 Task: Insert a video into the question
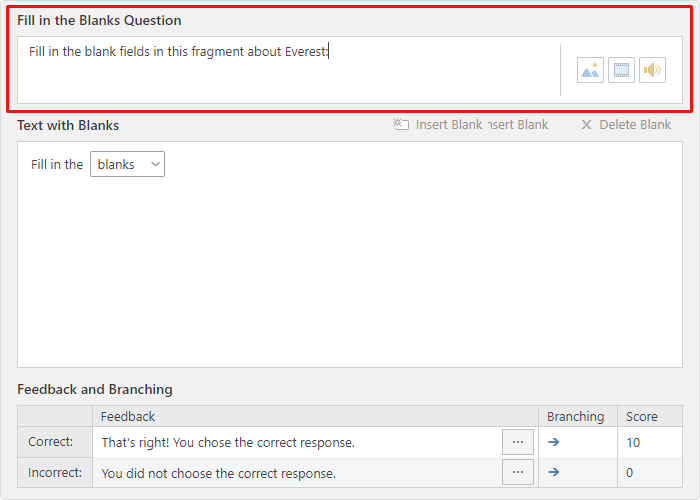click(x=621, y=70)
